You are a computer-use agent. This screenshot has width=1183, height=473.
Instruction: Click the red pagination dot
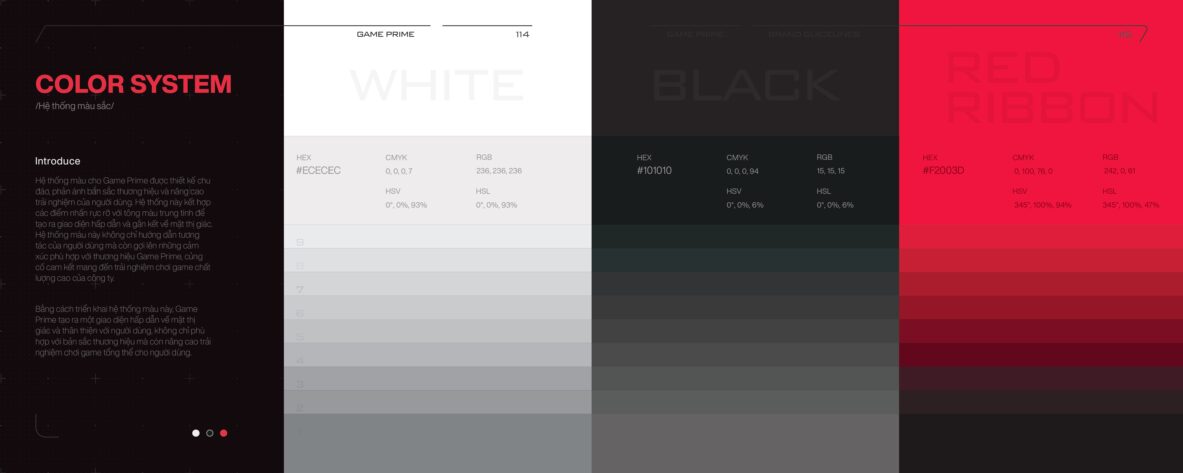223,433
